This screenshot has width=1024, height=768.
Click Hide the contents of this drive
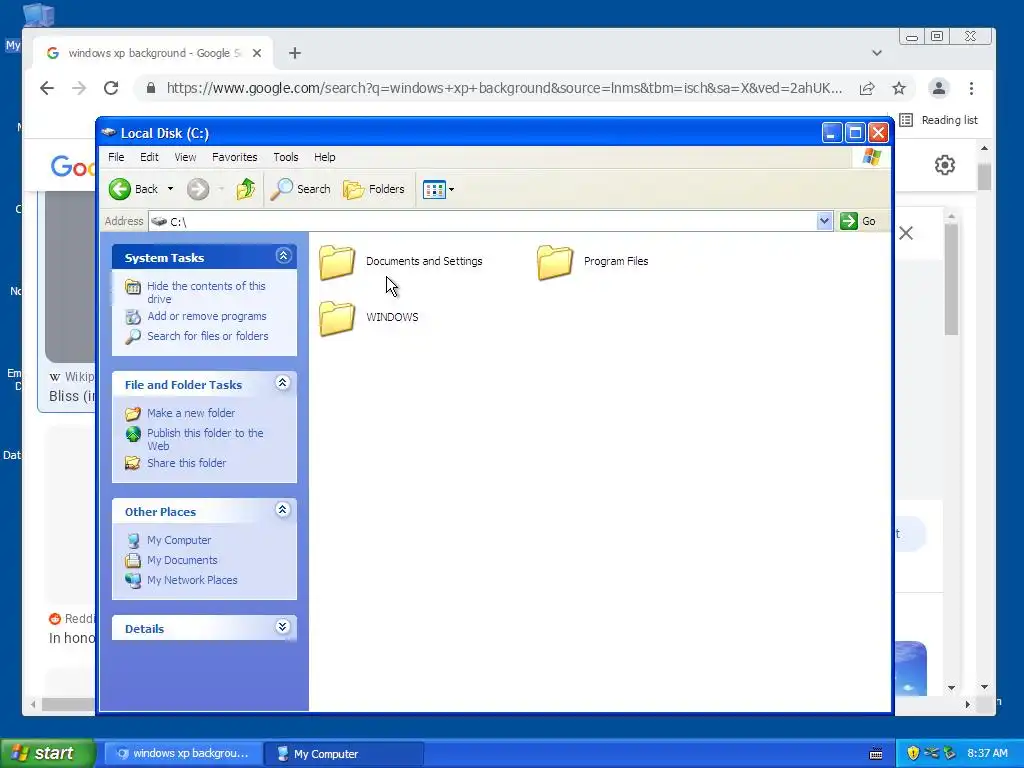(x=206, y=293)
